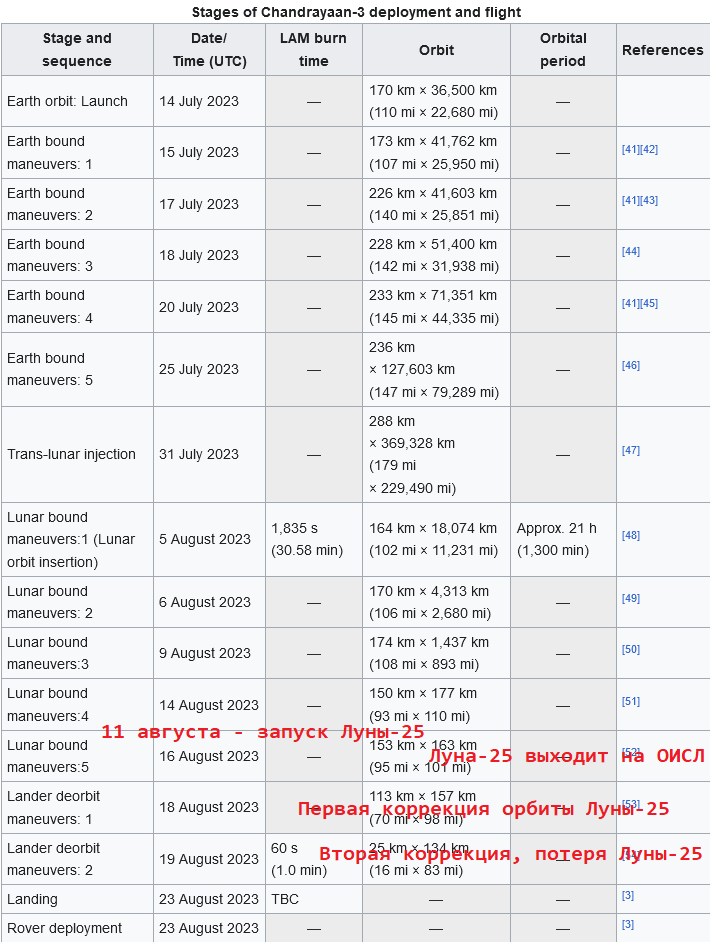
Task: Select the '5 August 2023' date cell
Action: (x=210, y=539)
